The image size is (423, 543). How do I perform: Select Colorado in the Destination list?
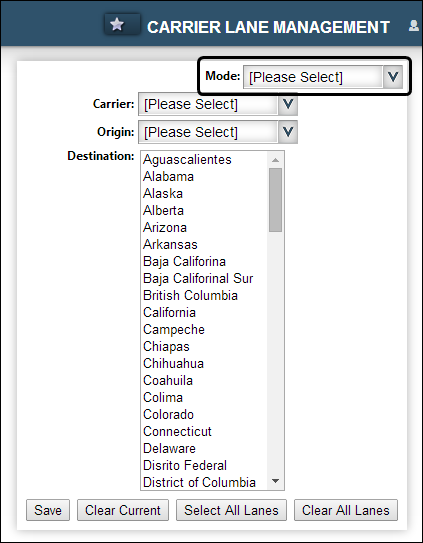(168, 414)
